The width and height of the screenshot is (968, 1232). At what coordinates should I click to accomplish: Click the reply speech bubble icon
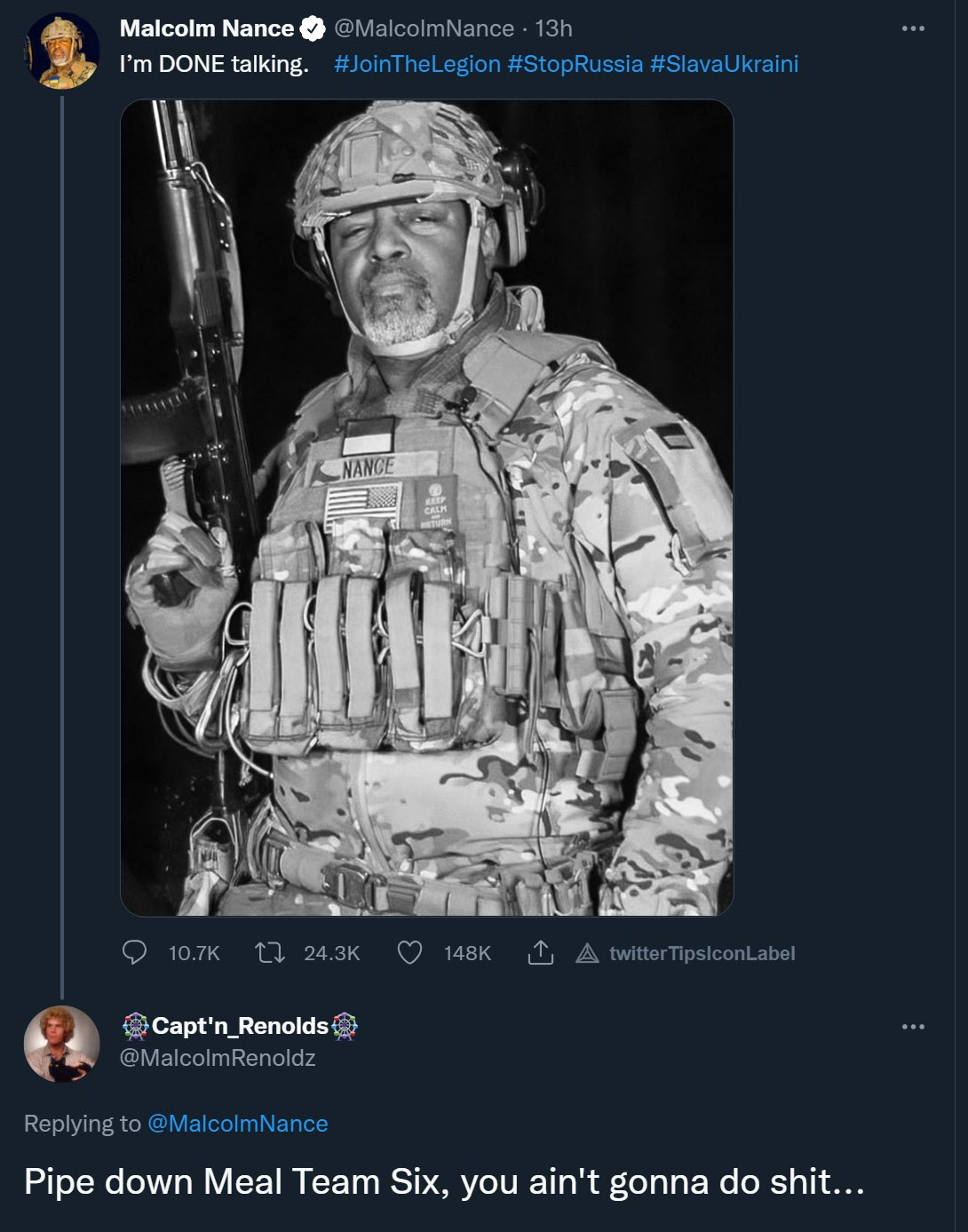click(134, 953)
